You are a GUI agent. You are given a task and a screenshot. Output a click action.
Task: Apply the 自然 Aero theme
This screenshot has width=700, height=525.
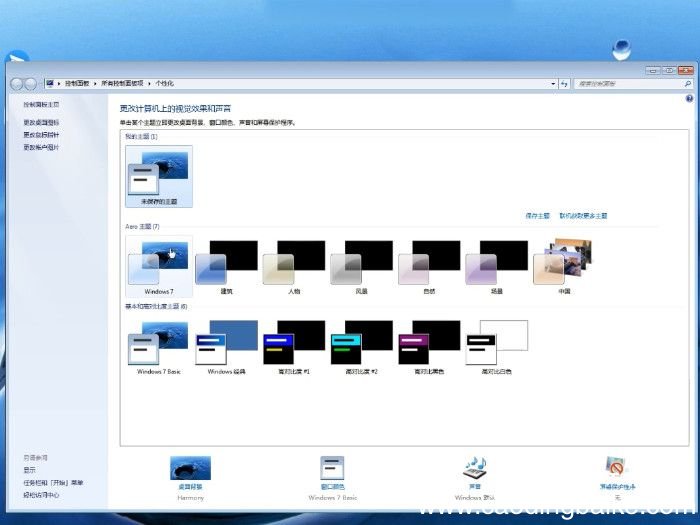(429, 267)
